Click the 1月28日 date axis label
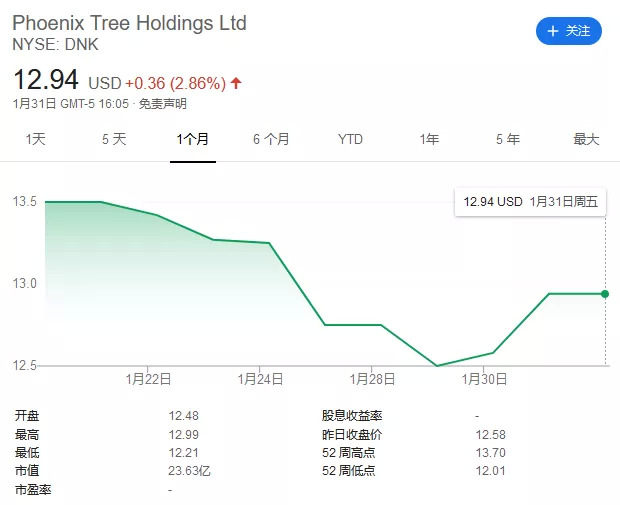620x505 pixels. (x=372, y=379)
